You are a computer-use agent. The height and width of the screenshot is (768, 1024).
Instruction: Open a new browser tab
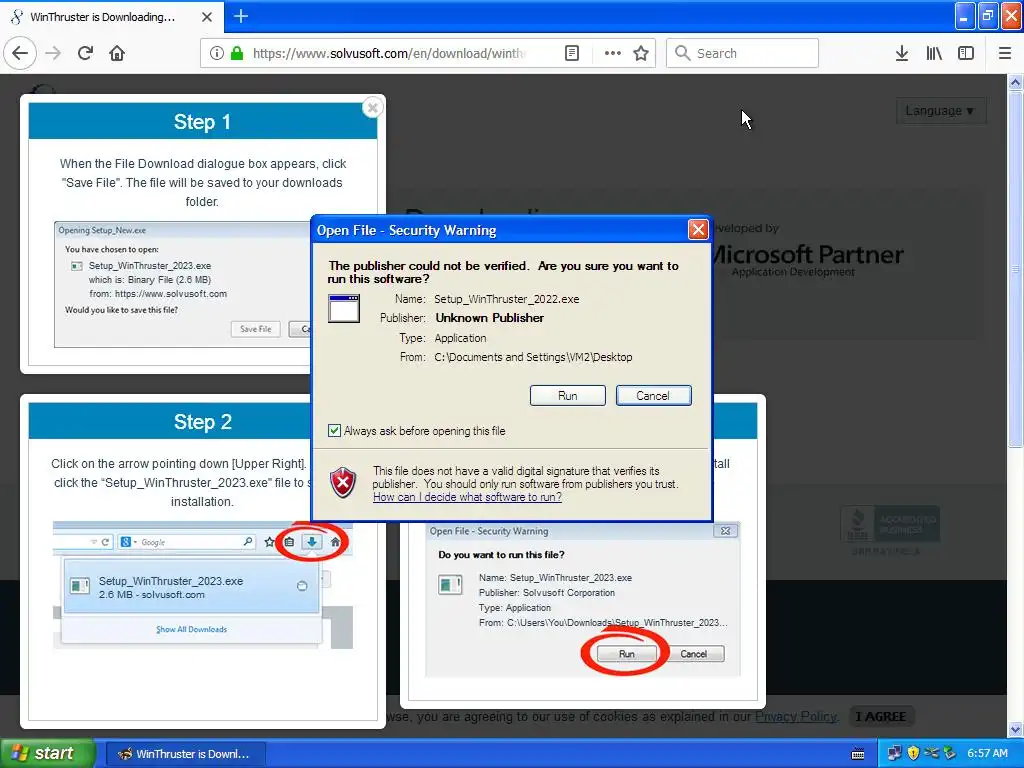pyautogui.click(x=240, y=16)
